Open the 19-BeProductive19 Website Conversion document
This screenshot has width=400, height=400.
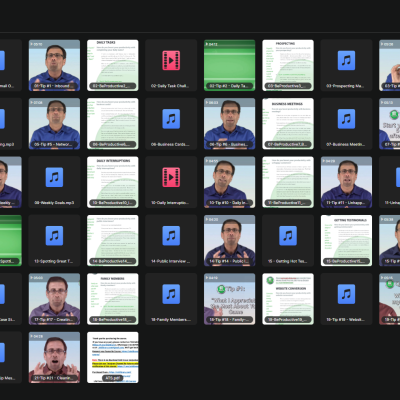(x=288, y=299)
